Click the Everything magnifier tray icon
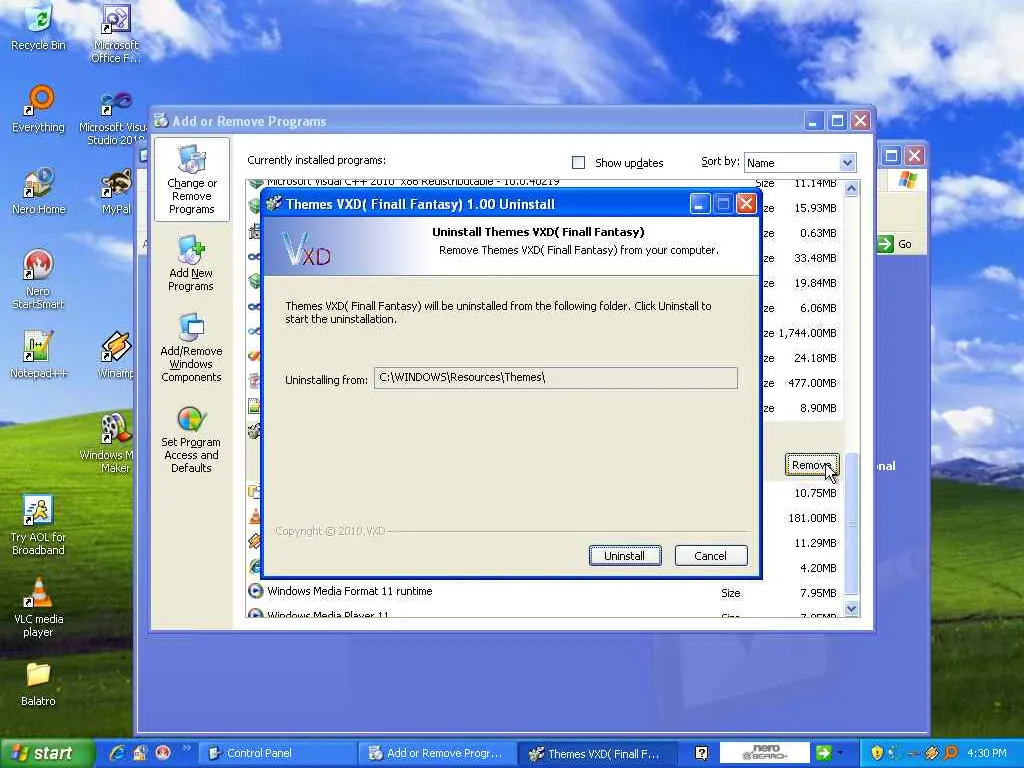This screenshot has height=768, width=1024. pyautogui.click(x=951, y=753)
